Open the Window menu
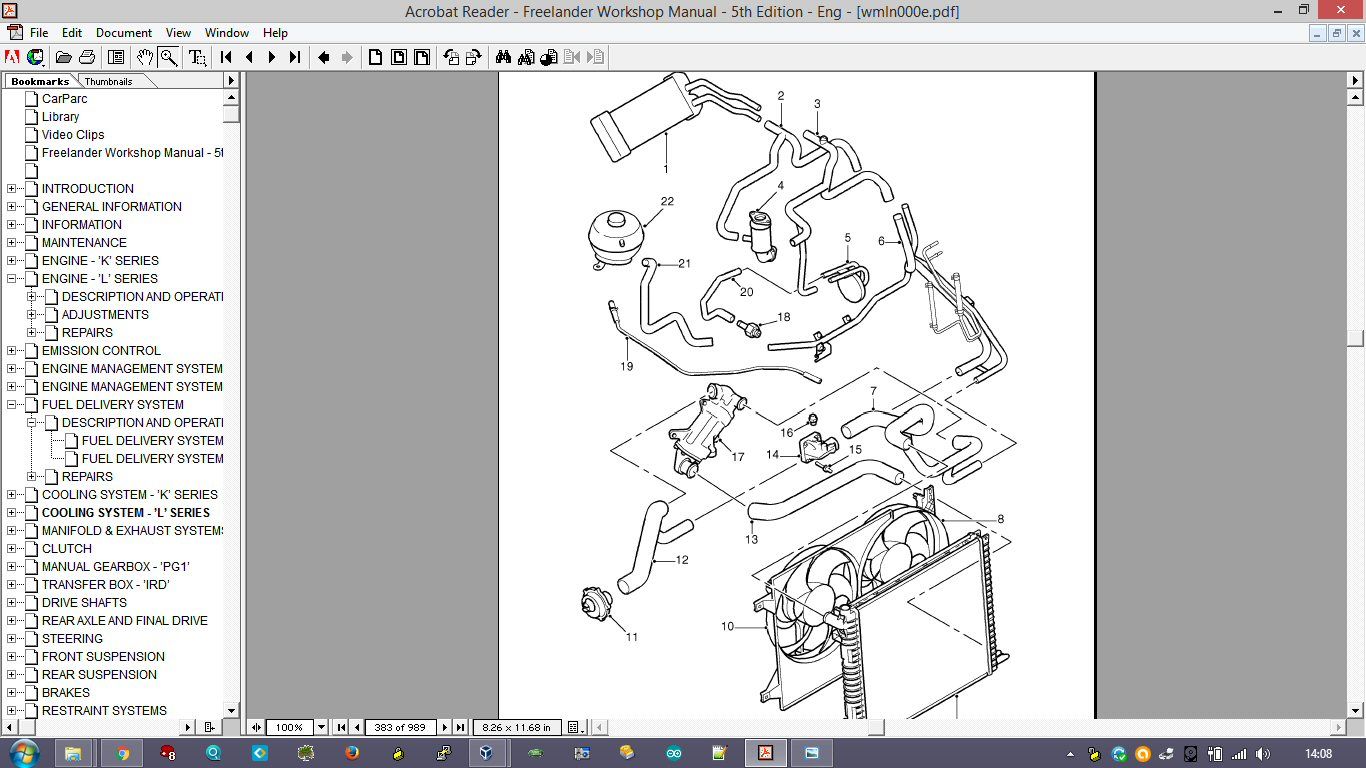1366x768 pixels. click(x=227, y=33)
